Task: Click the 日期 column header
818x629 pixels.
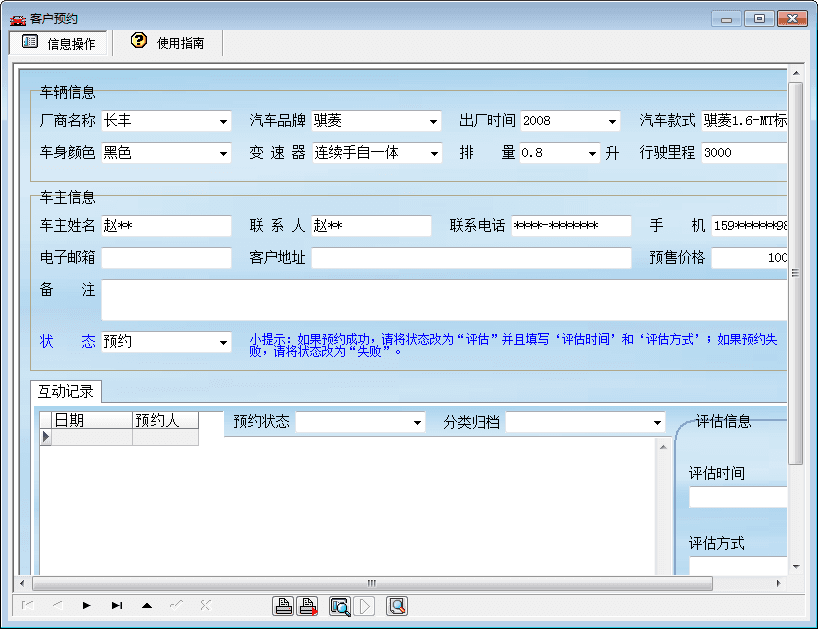Action: pyautogui.click(x=90, y=421)
